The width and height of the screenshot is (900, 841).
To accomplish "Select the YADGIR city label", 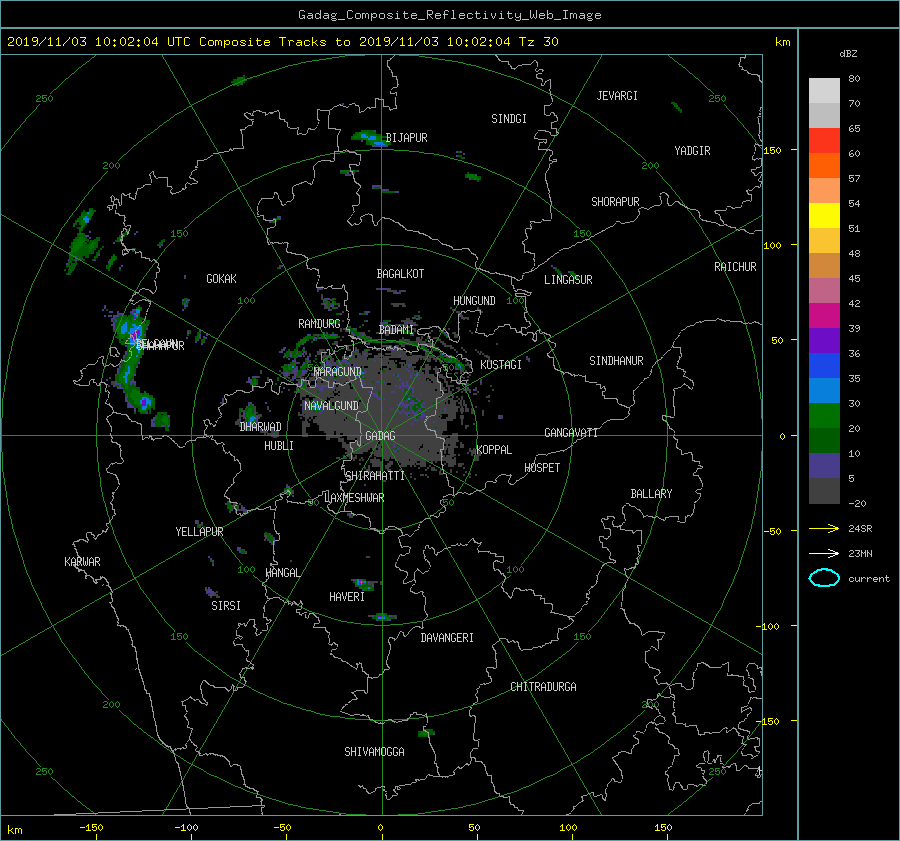I will (x=692, y=151).
